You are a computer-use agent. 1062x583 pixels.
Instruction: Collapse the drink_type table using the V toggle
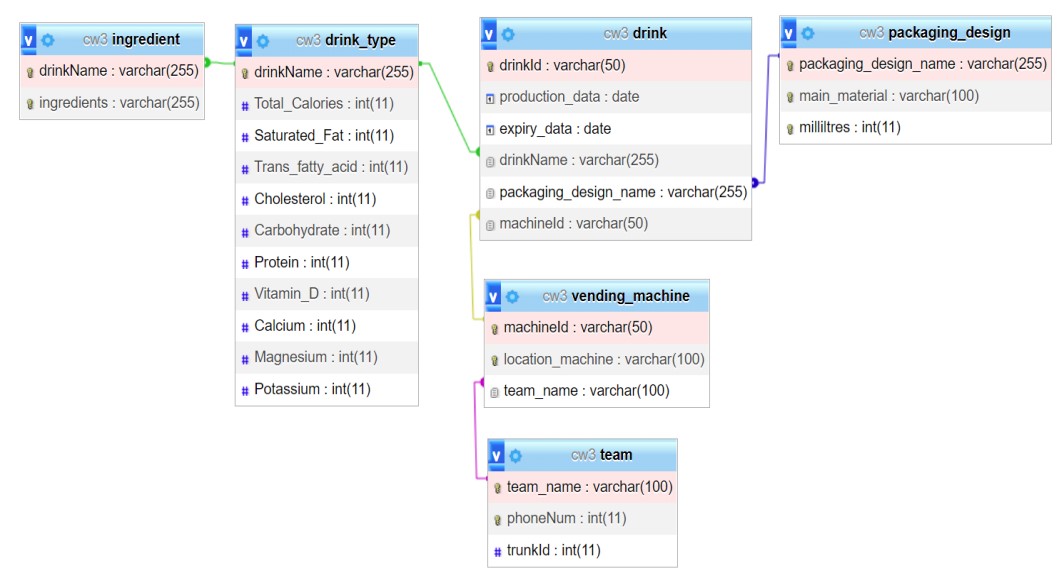[244, 41]
